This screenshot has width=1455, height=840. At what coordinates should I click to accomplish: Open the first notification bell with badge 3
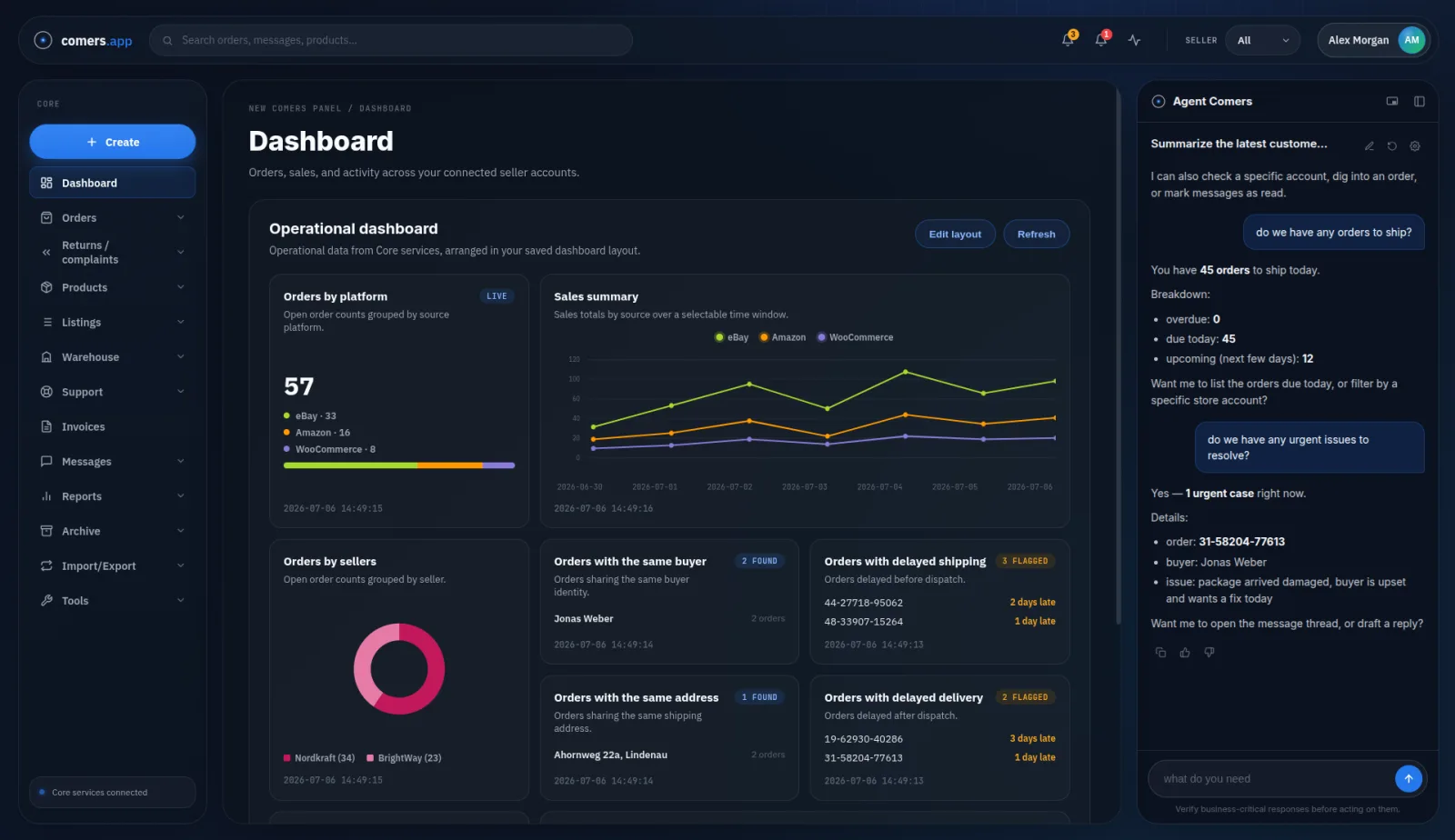[x=1069, y=39]
